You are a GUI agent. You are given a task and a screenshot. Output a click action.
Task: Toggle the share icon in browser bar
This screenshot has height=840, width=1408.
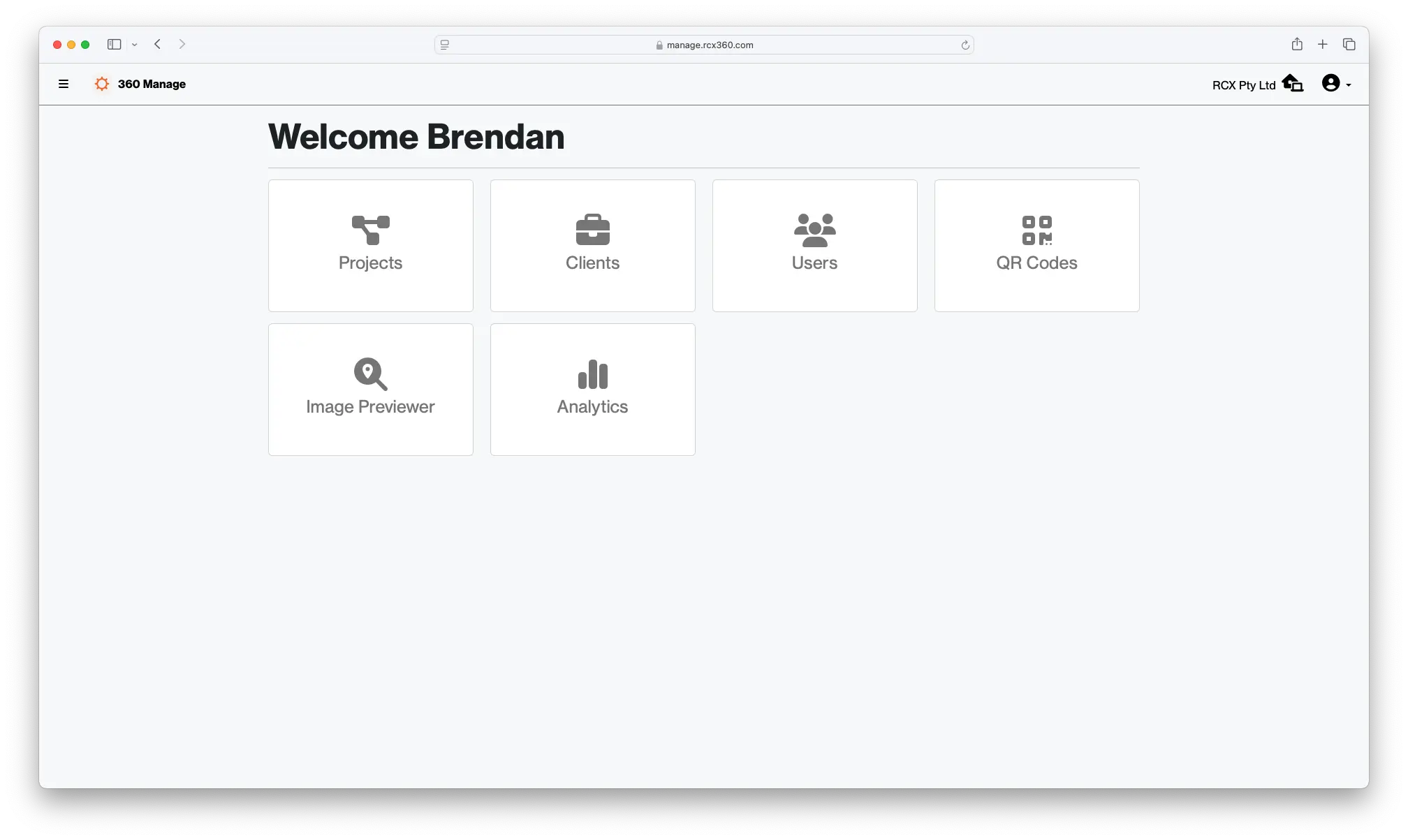coord(1297,44)
